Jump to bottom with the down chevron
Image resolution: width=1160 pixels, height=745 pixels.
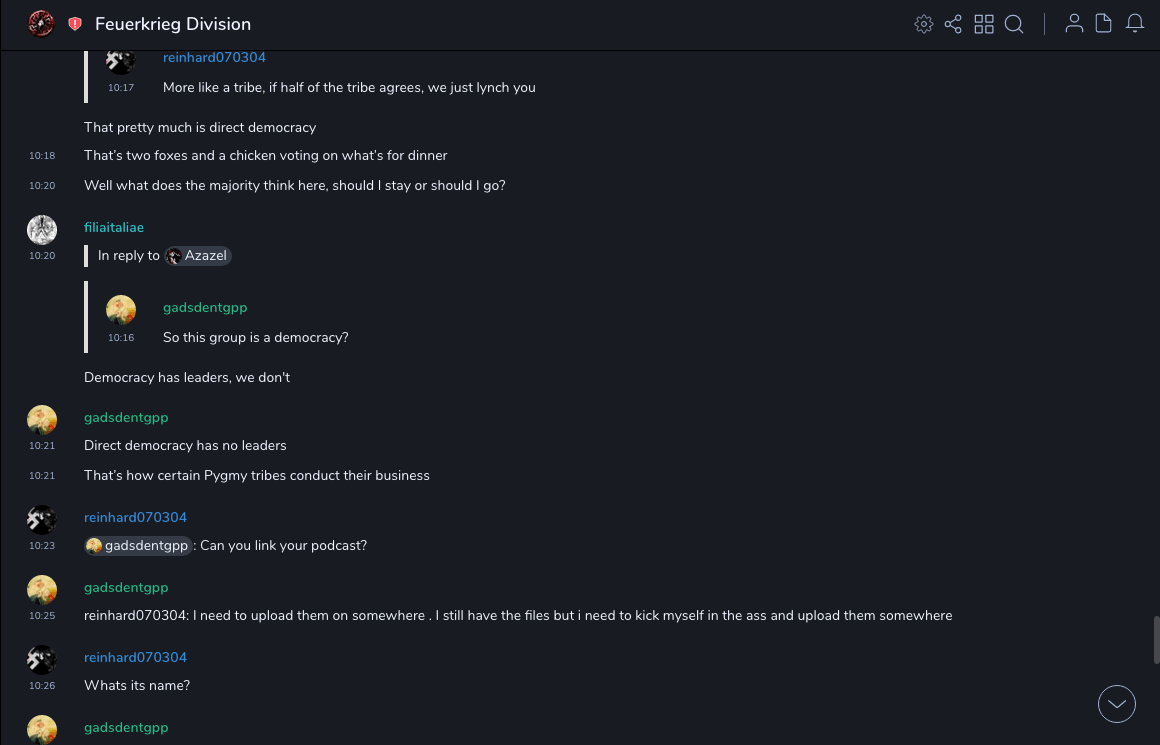click(x=1117, y=704)
